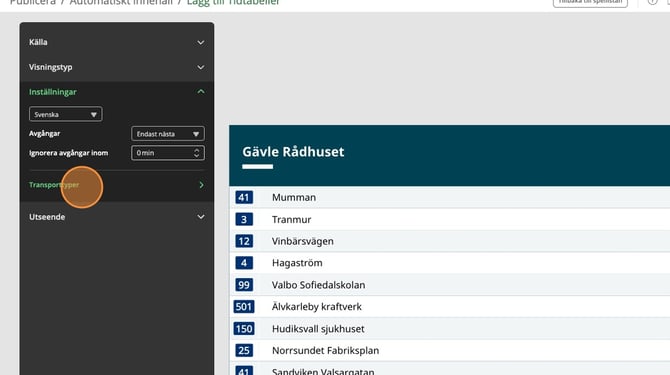Select the 'Hudiksvall sjukhuset' destination text
The image size is (670, 375).
[x=318, y=329]
